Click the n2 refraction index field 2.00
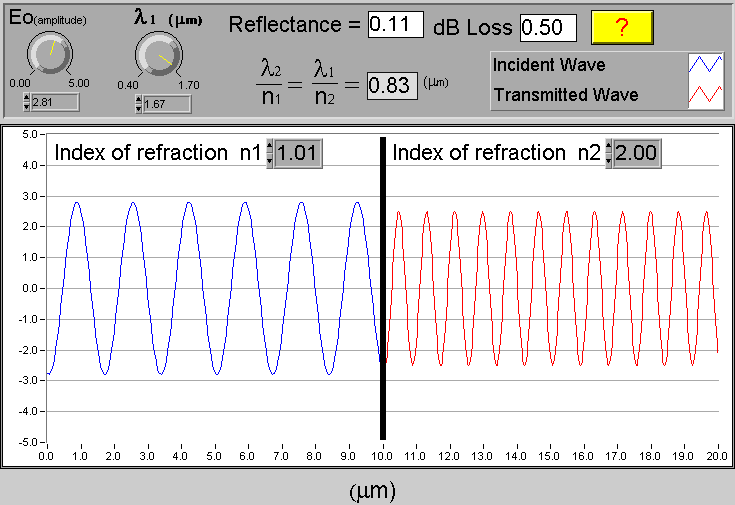The height and width of the screenshot is (505, 735). 636,153
